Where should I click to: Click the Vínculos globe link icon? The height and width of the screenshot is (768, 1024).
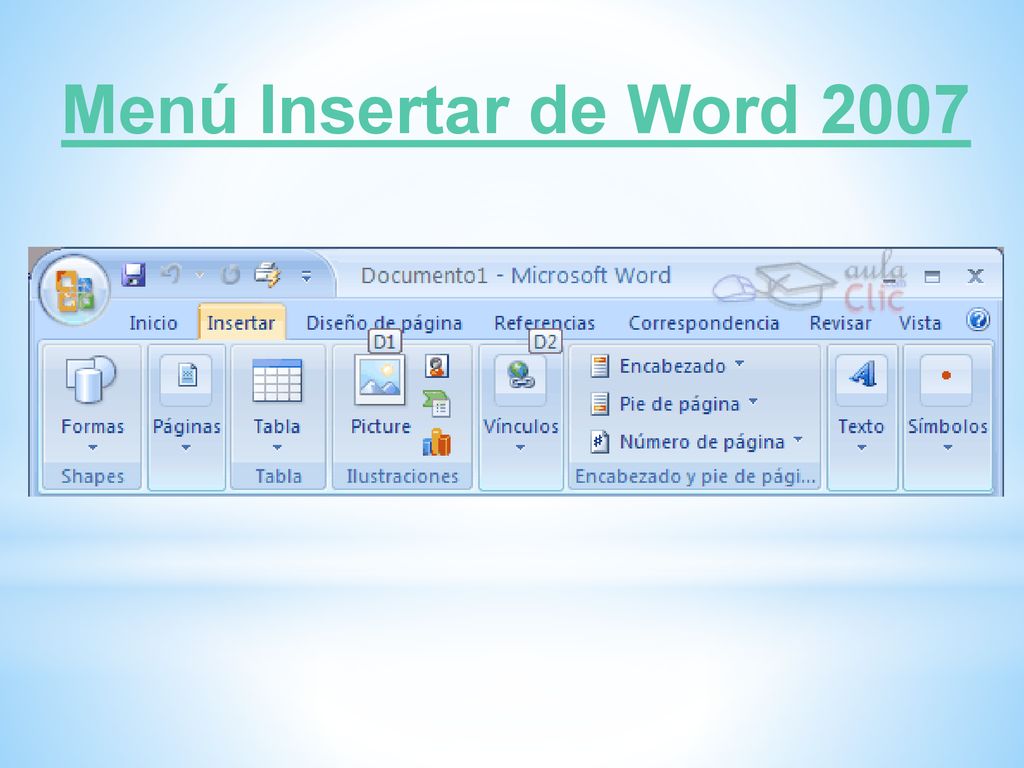[x=520, y=376]
